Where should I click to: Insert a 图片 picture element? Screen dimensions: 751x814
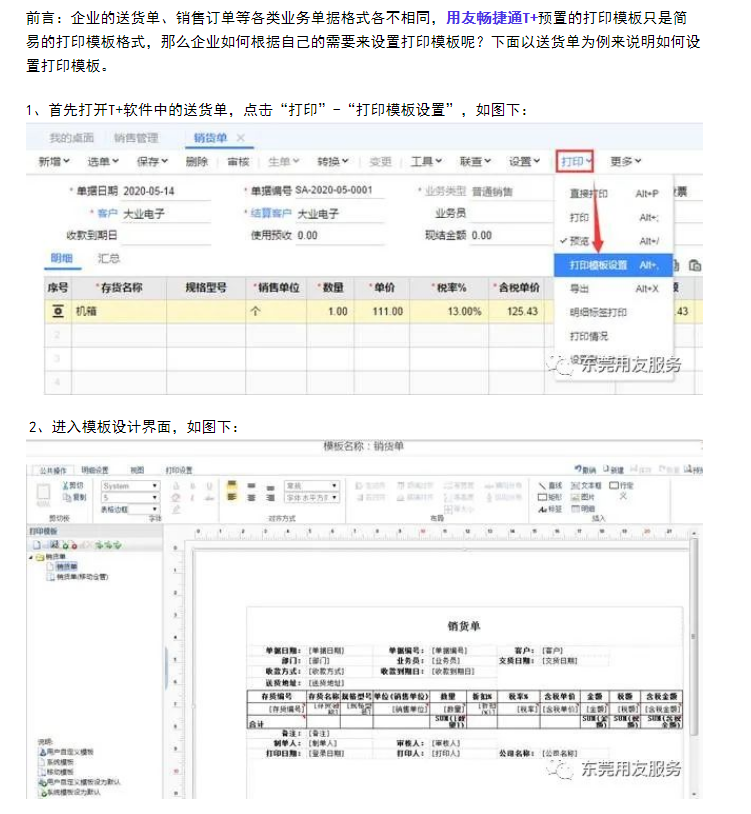point(583,497)
